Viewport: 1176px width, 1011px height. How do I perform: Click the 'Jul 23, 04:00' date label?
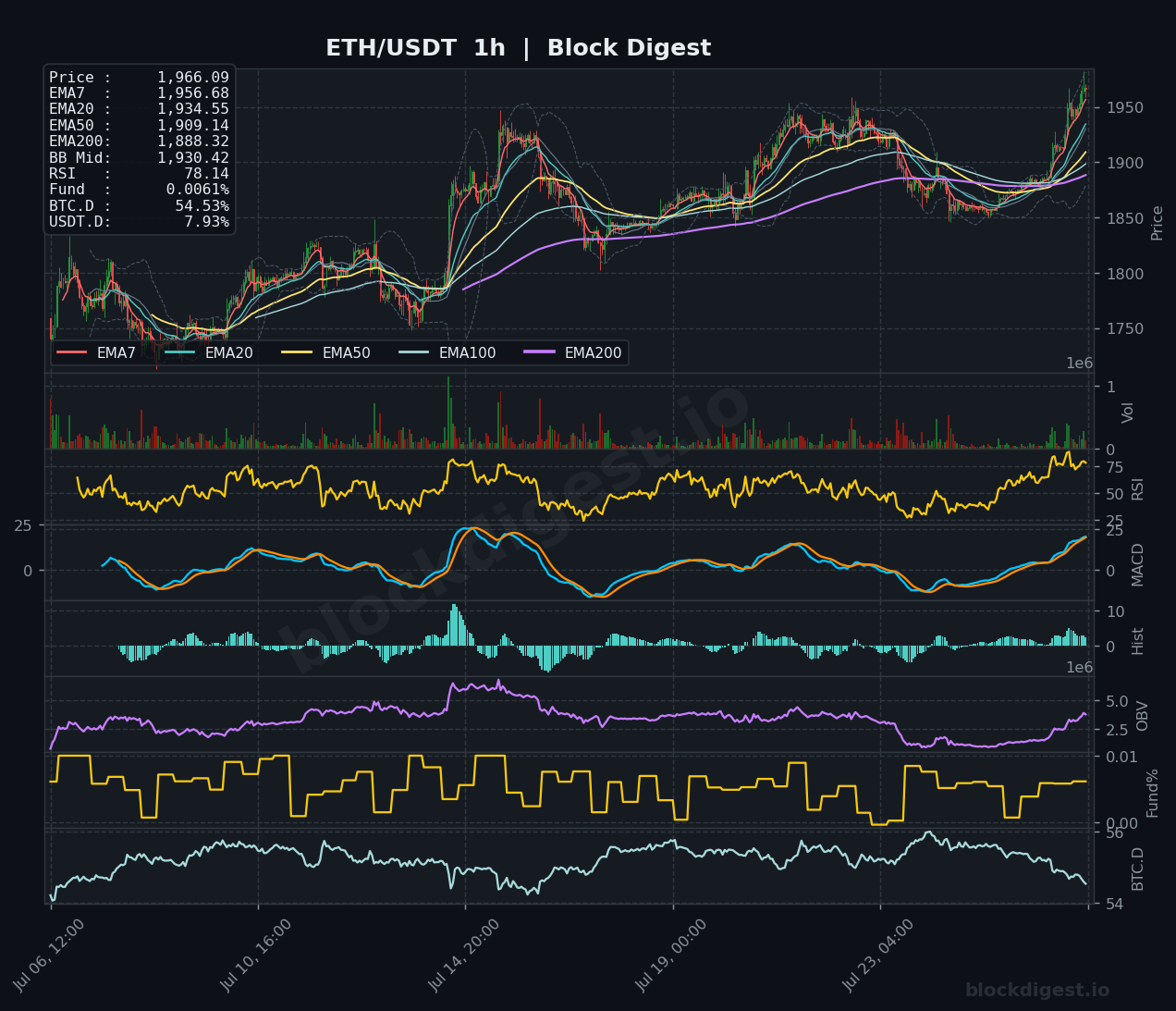[879, 956]
